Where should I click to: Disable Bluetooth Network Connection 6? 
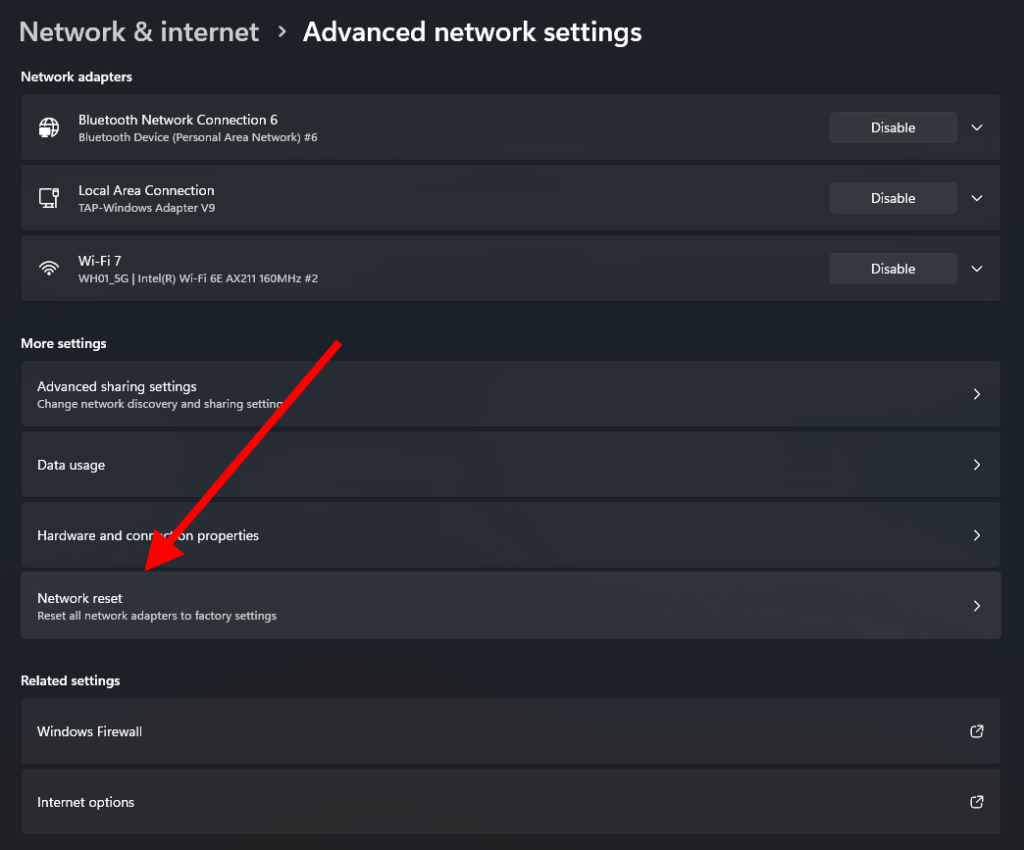(892, 128)
